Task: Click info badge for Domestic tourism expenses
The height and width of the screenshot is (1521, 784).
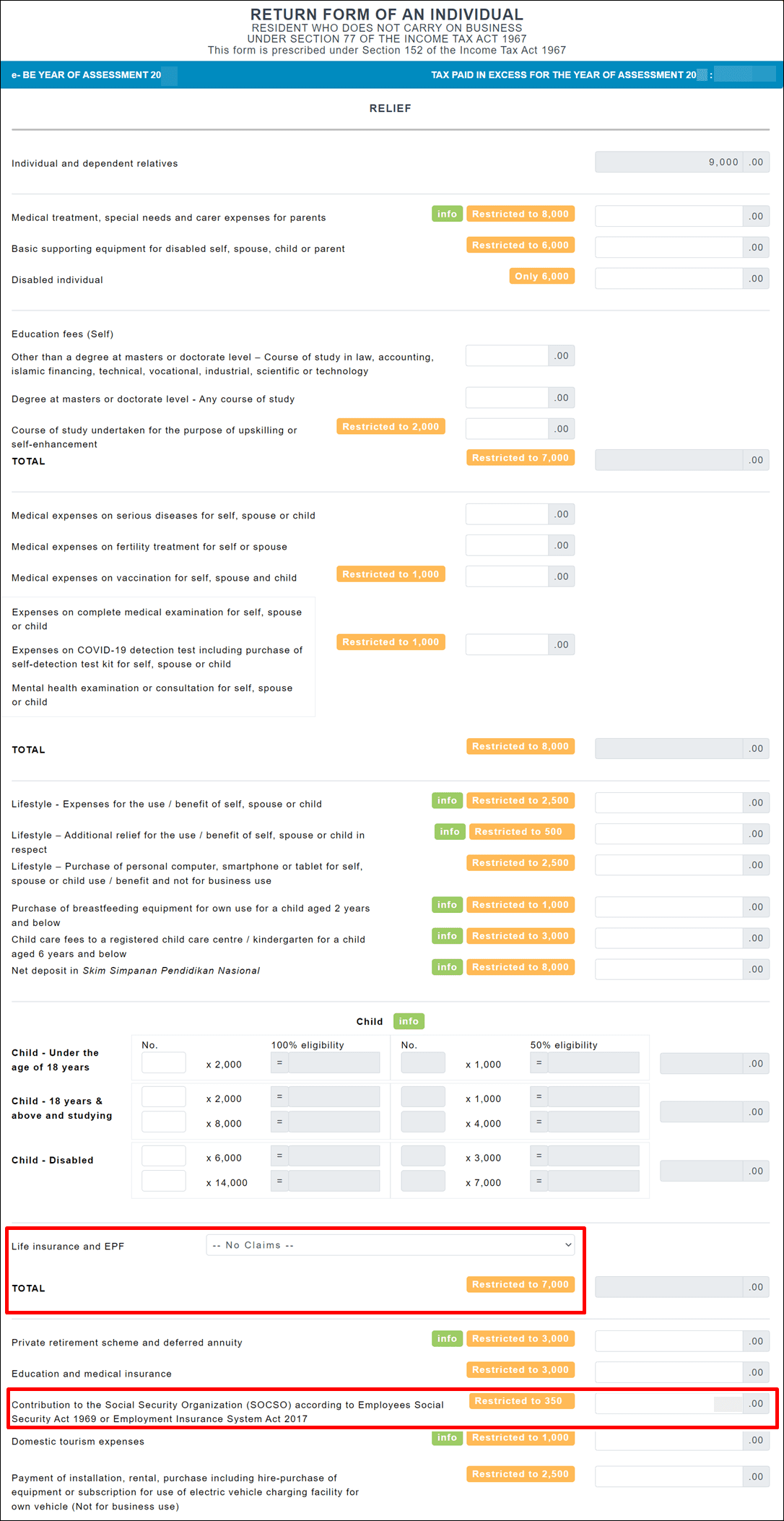Action: [x=447, y=1437]
